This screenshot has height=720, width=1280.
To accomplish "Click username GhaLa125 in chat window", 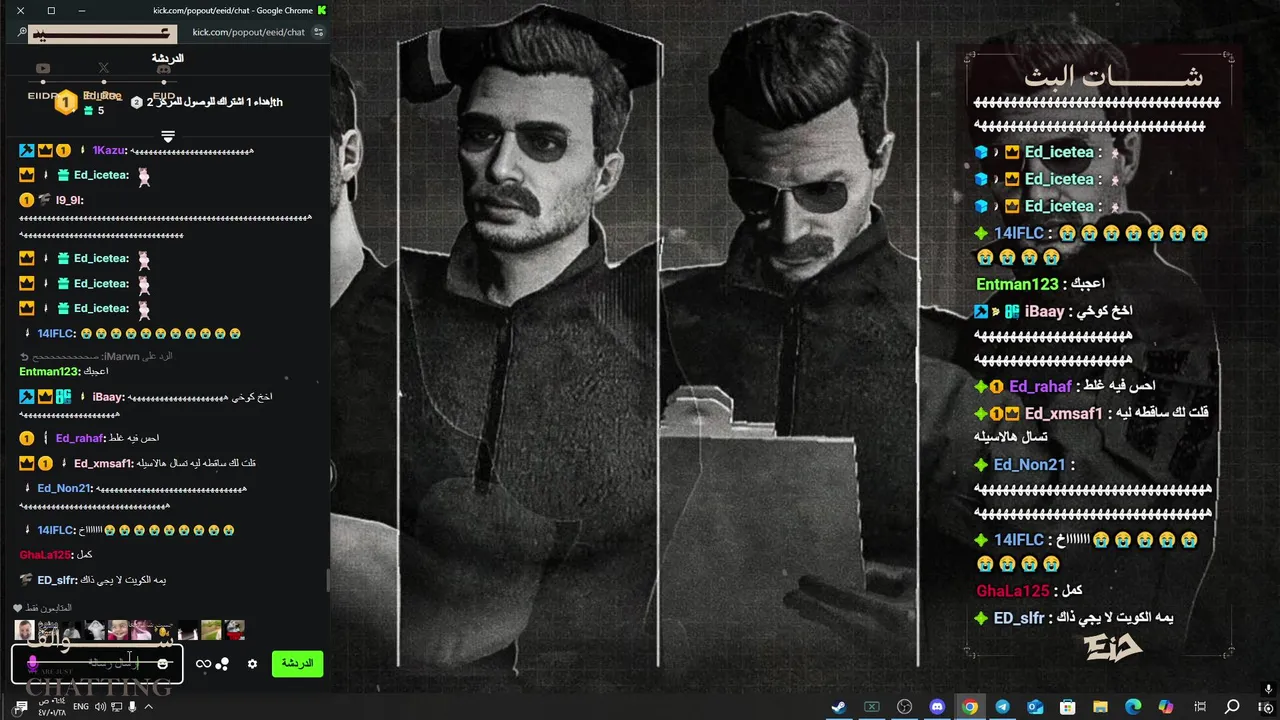I will pyautogui.click(x=45, y=555).
